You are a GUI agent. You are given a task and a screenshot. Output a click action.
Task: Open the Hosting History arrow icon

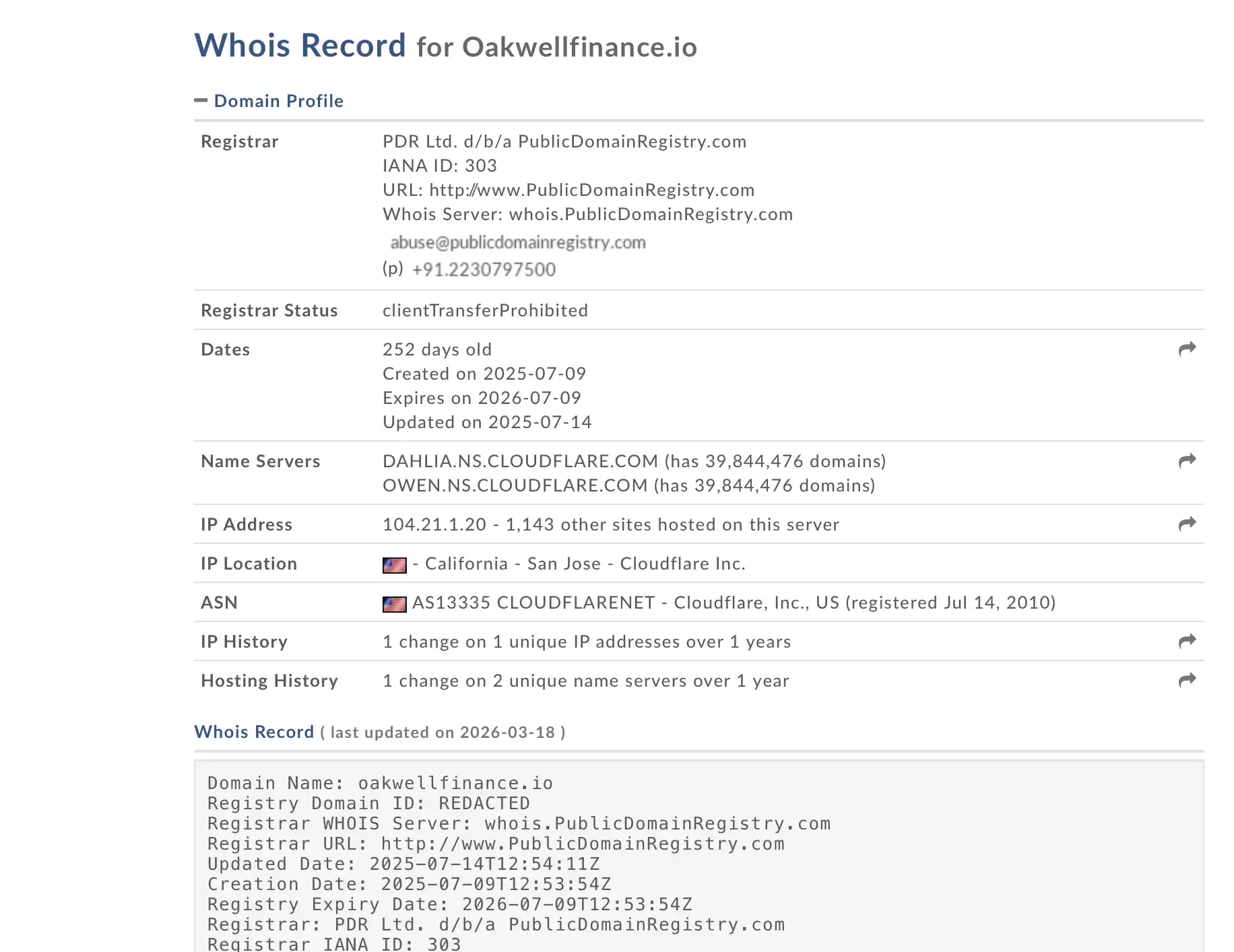click(x=1187, y=680)
